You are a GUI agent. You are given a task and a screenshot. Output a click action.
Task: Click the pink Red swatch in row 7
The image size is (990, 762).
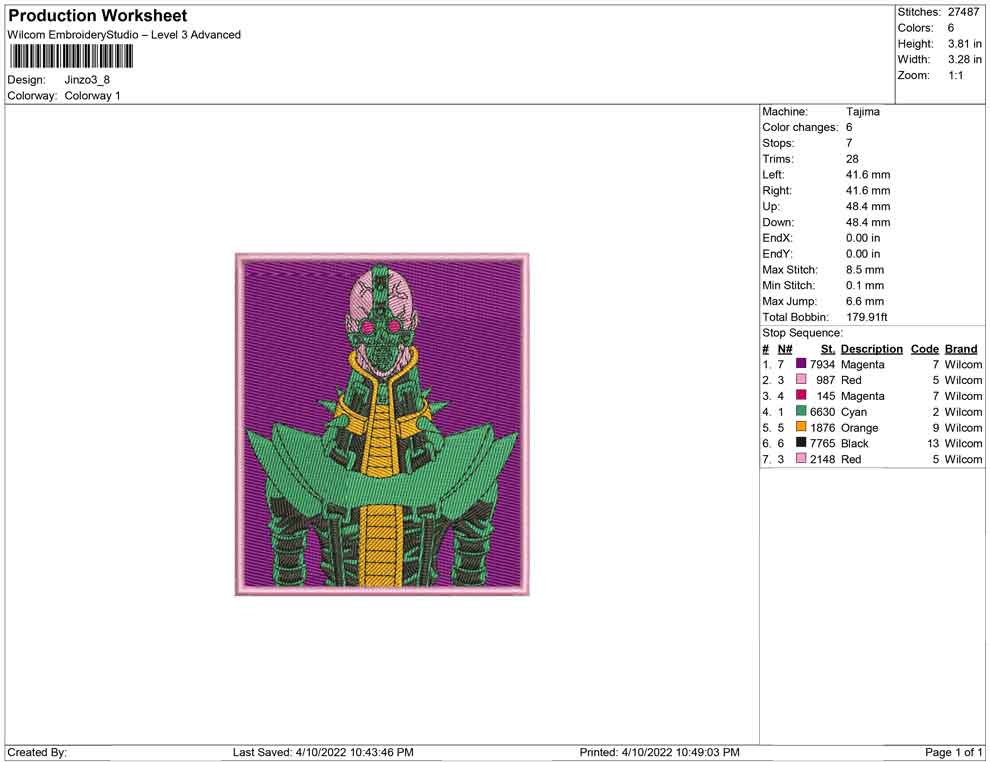click(x=801, y=458)
